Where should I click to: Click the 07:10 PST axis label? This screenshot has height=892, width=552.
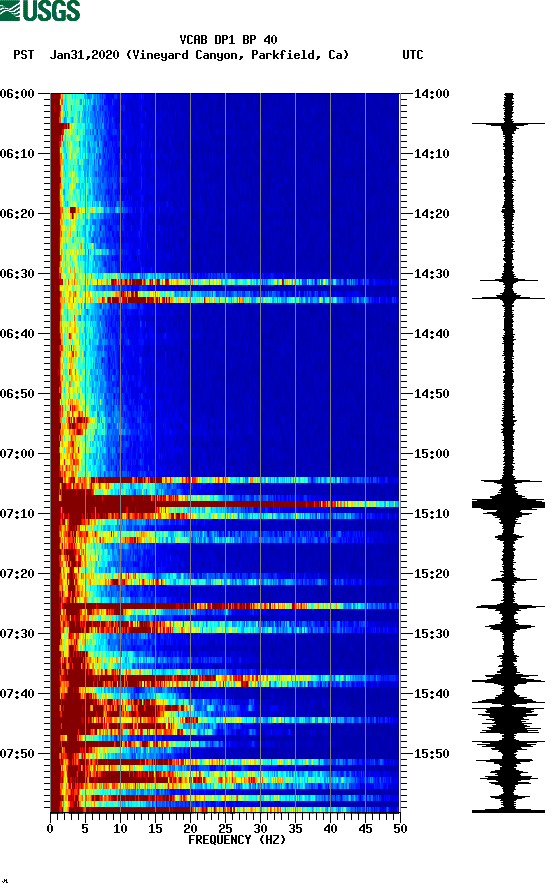pyautogui.click(x=17, y=514)
